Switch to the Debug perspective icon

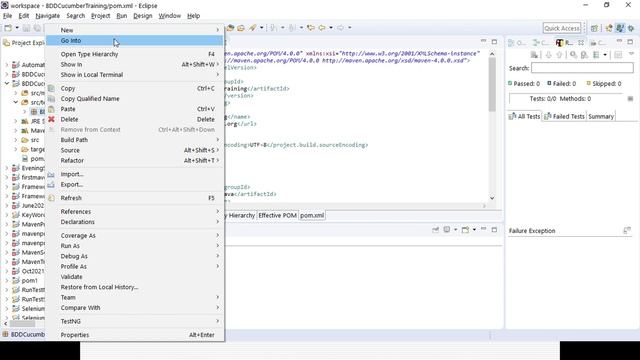631,28
